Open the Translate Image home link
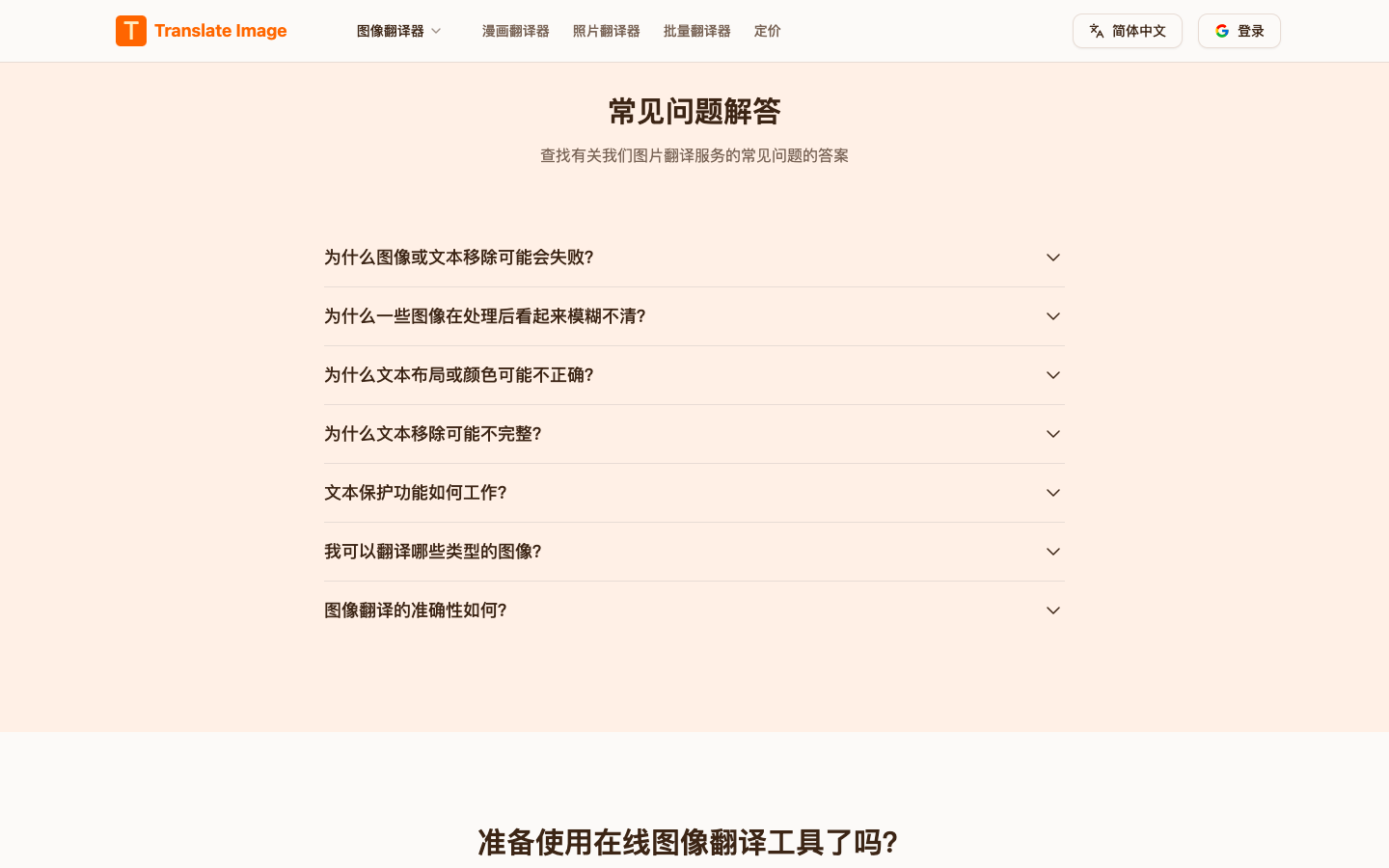 [x=202, y=31]
